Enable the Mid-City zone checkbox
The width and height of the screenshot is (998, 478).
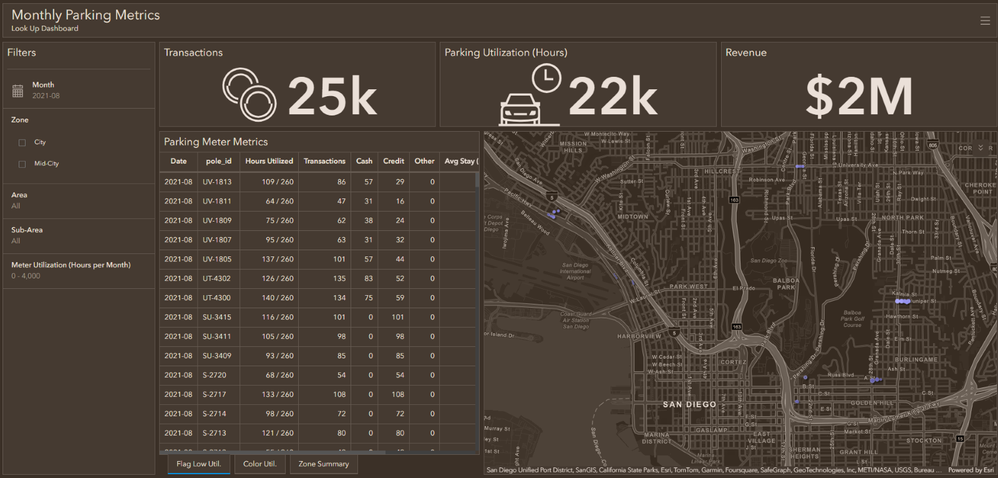(22, 164)
